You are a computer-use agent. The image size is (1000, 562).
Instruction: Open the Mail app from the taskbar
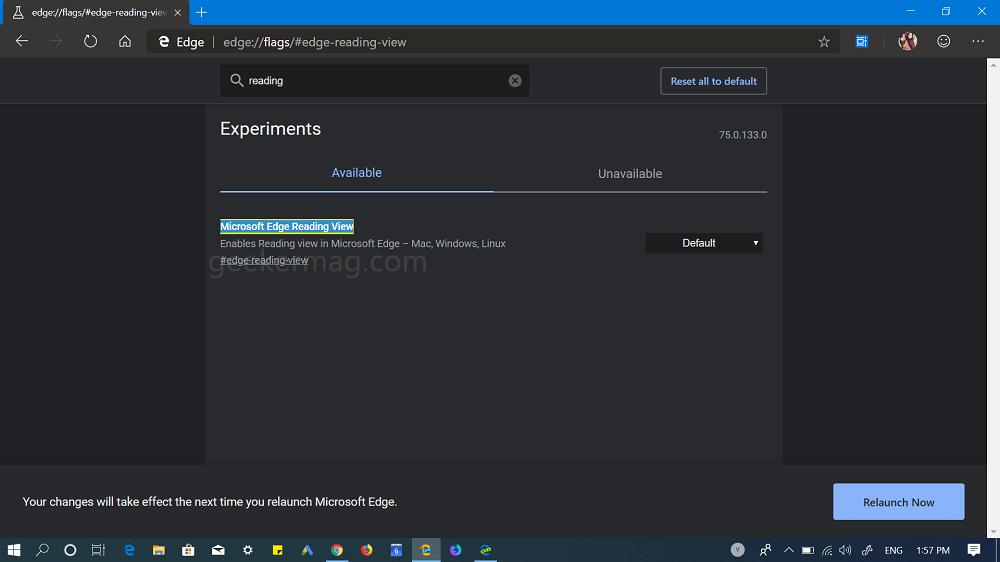(x=218, y=550)
